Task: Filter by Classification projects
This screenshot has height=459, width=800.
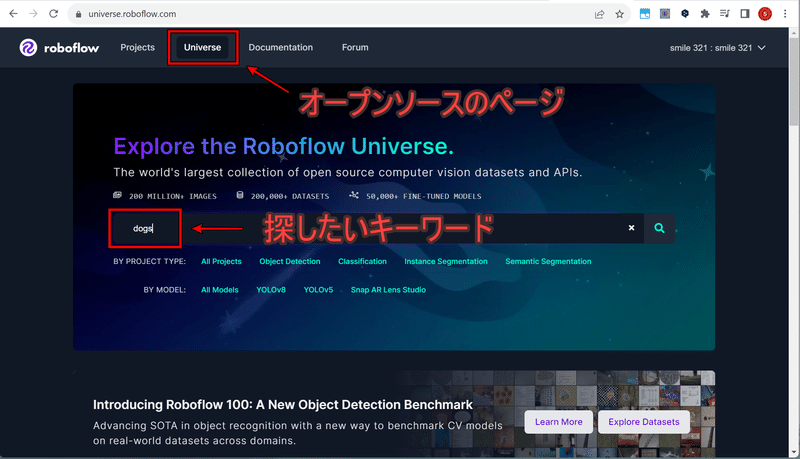Action: coord(362,261)
